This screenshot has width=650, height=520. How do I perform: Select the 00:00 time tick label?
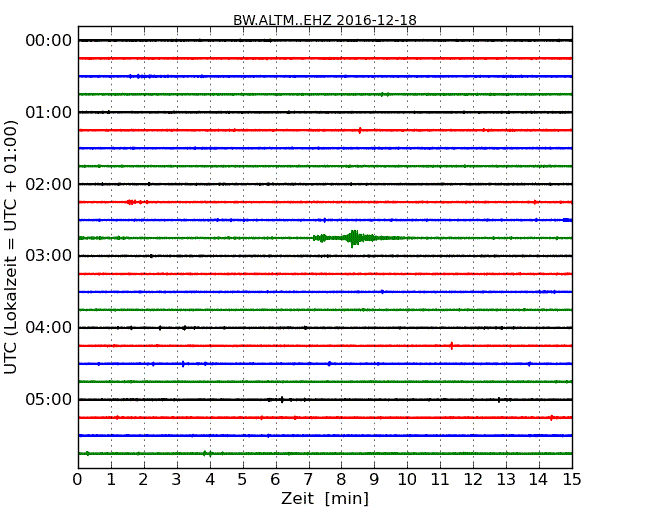coord(49,41)
